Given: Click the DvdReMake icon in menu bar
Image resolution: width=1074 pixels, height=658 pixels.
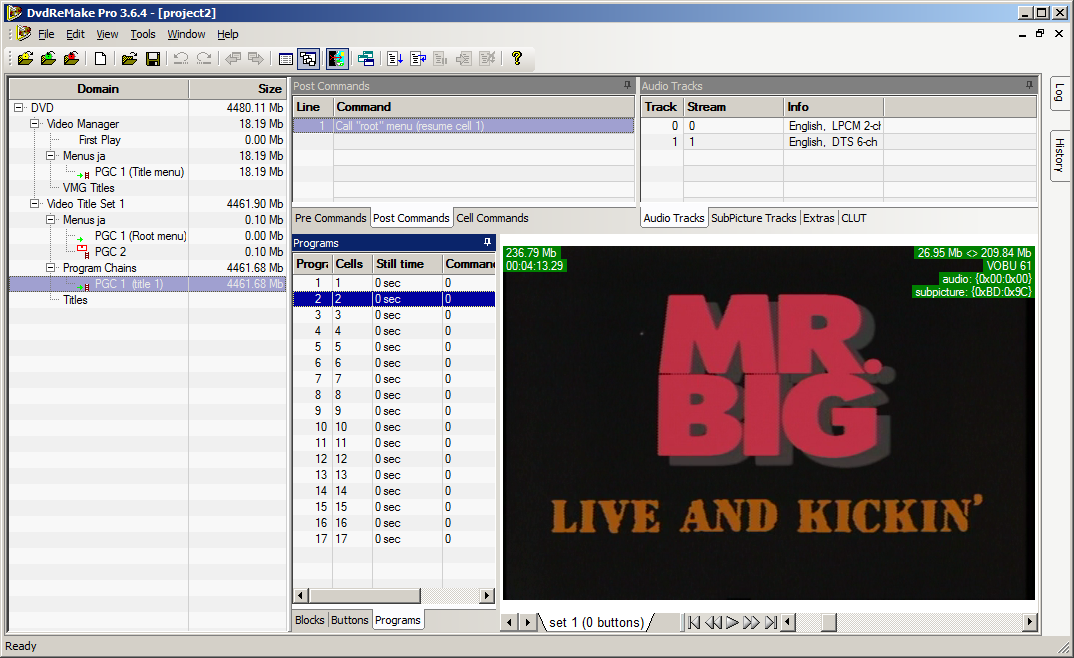Looking at the screenshot, I should coord(24,34).
